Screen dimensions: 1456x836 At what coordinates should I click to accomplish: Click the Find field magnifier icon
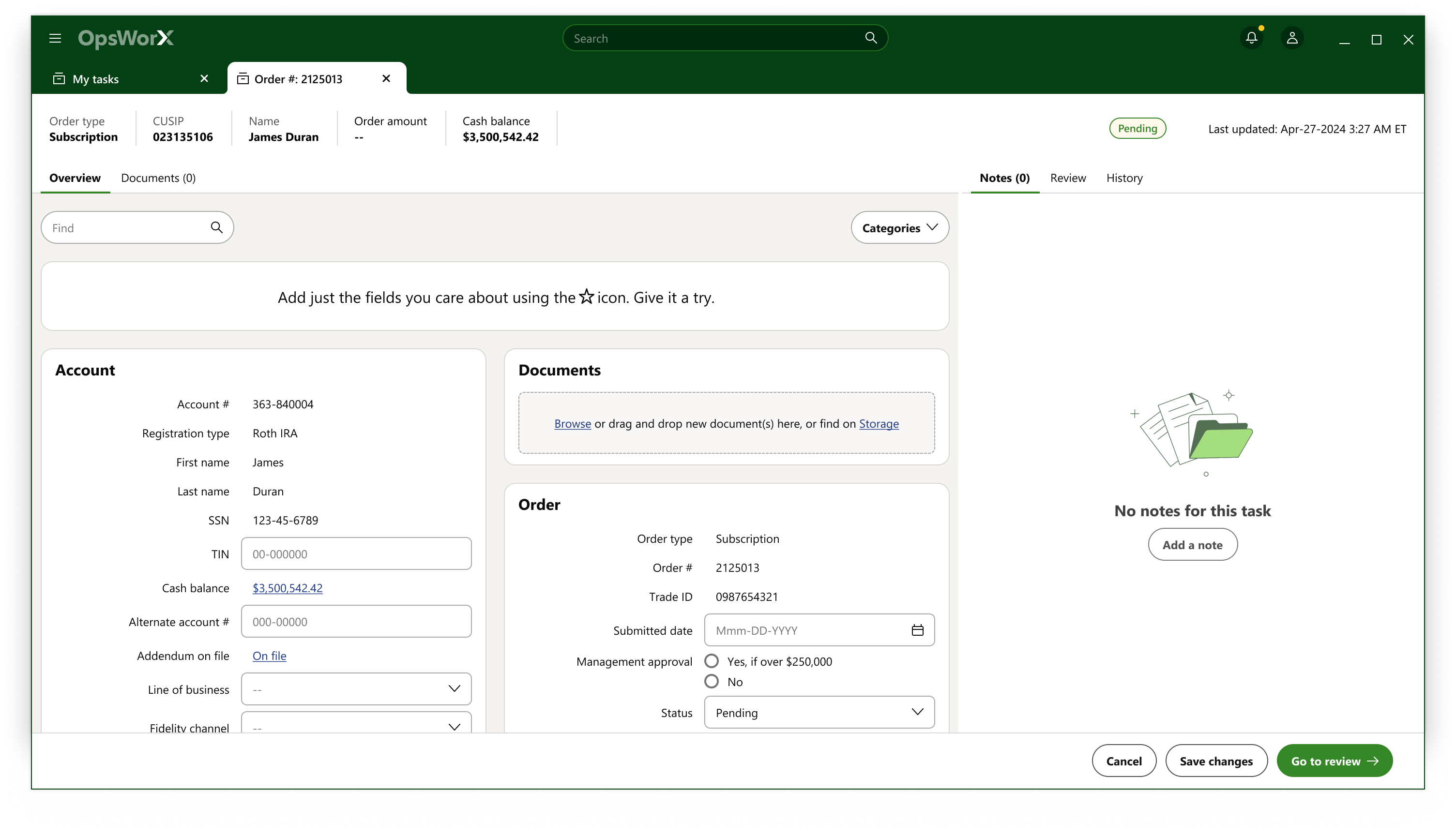(216, 228)
